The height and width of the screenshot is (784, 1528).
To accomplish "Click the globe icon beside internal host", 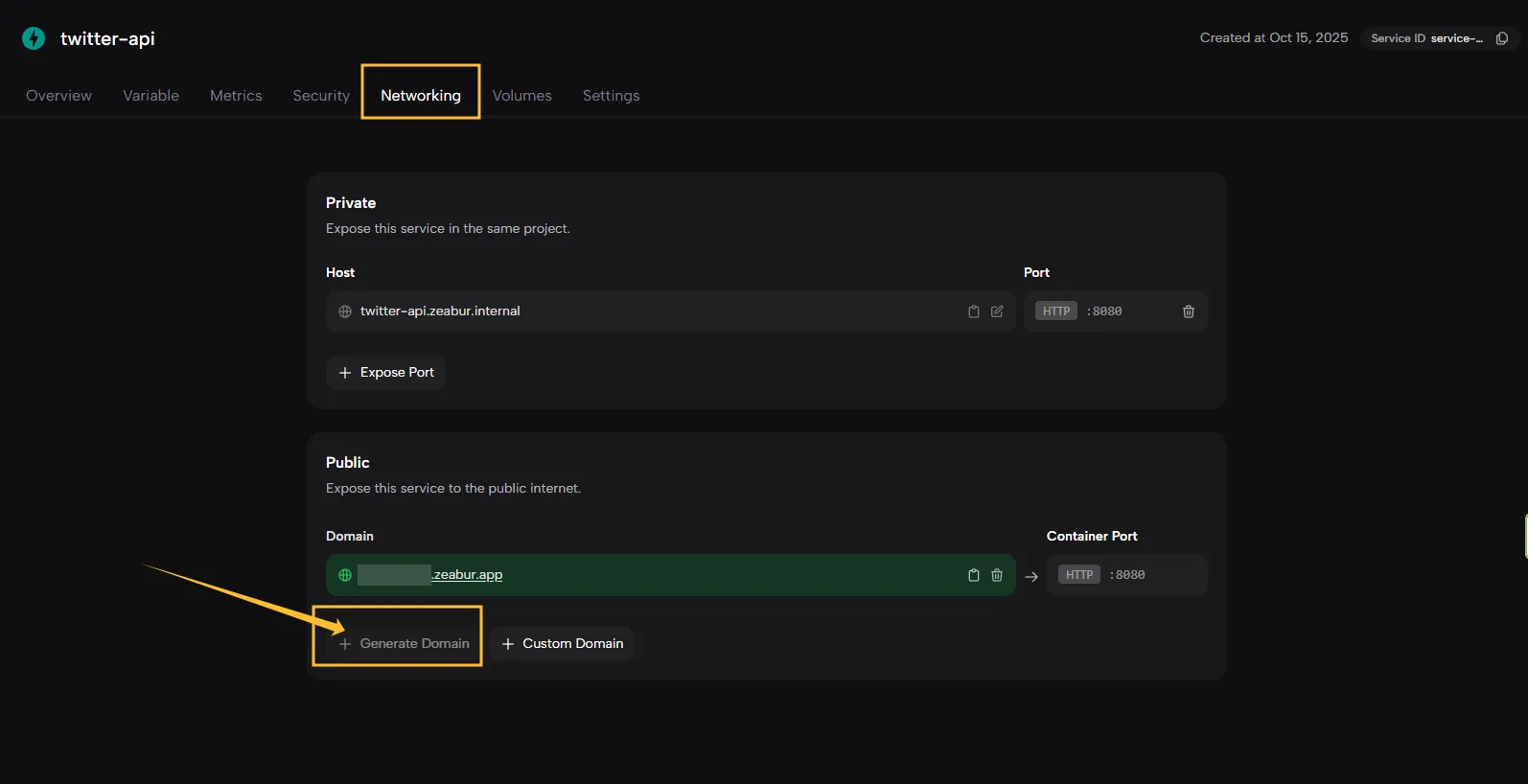I will (x=345, y=311).
